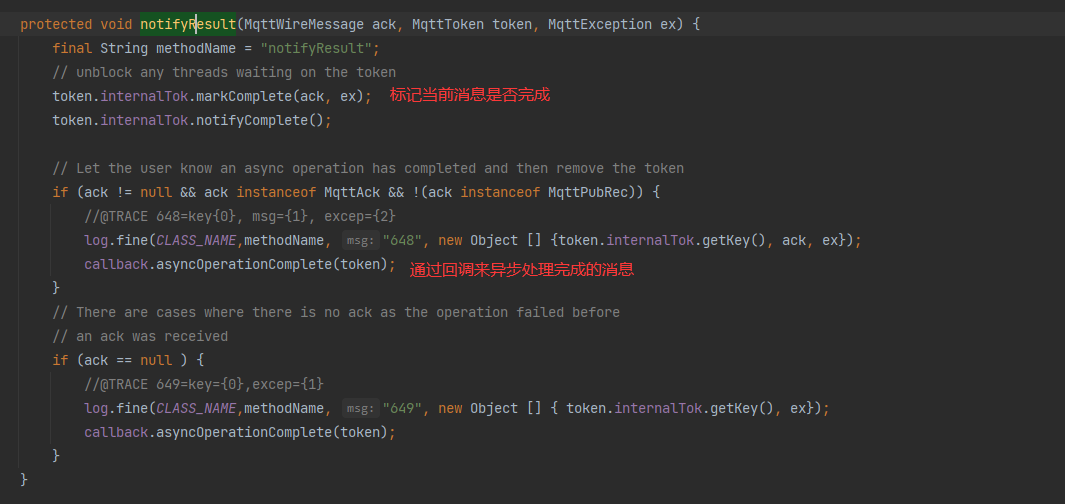Click the comment 'There are cases where there is no ack'
The image size is (1065, 504).
click(x=336, y=312)
